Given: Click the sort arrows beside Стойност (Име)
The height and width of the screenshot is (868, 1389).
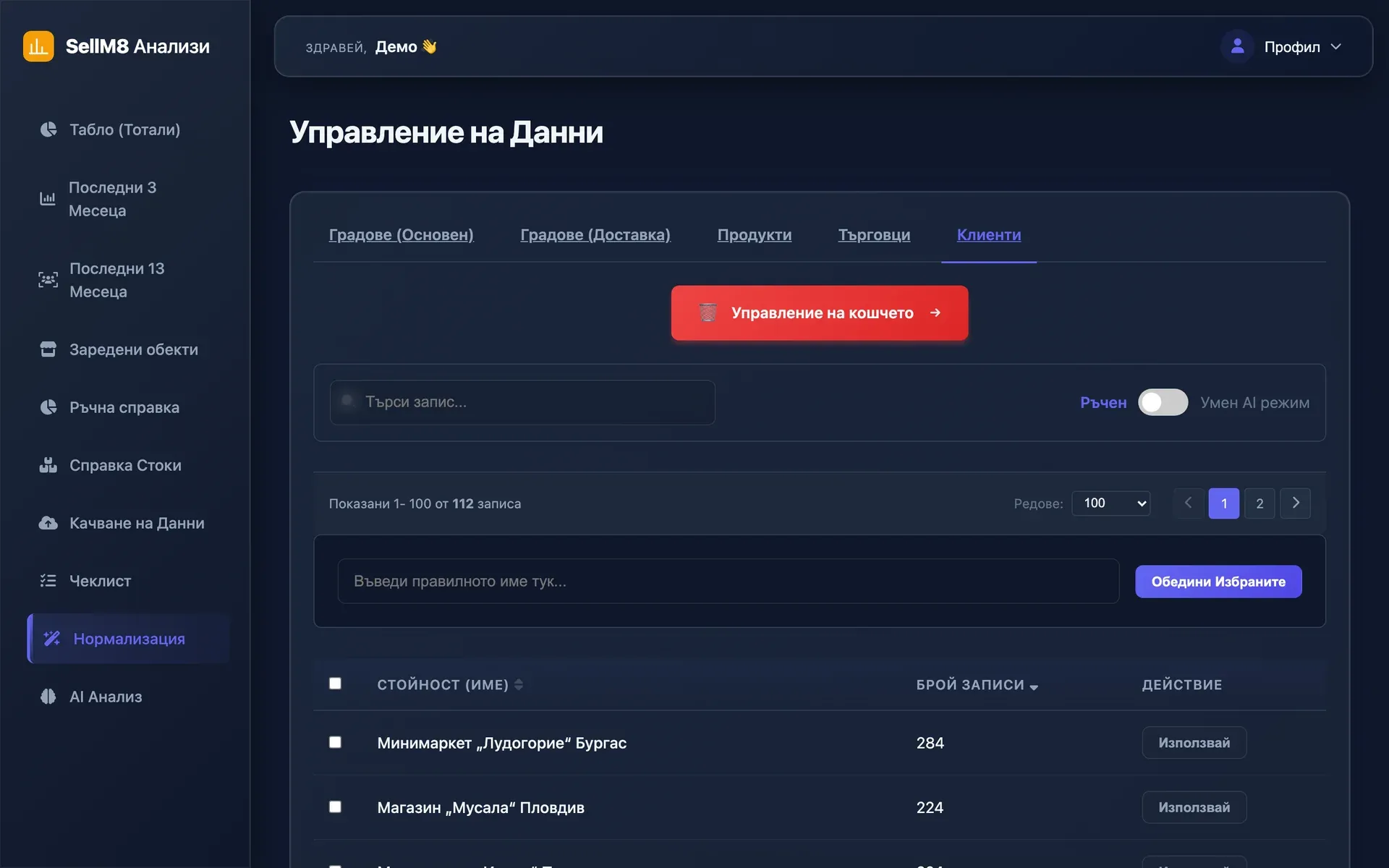Looking at the screenshot, I should [519, 684].
